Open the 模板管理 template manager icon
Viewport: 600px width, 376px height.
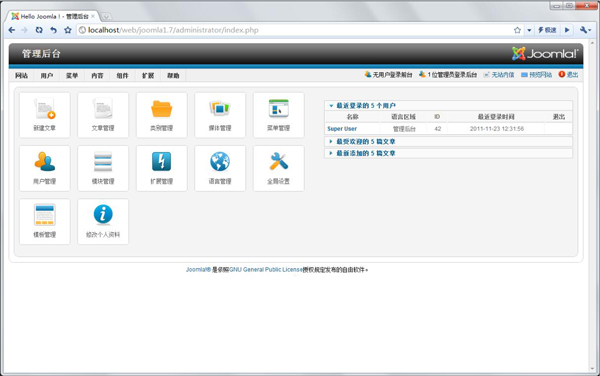pos(44,221)
